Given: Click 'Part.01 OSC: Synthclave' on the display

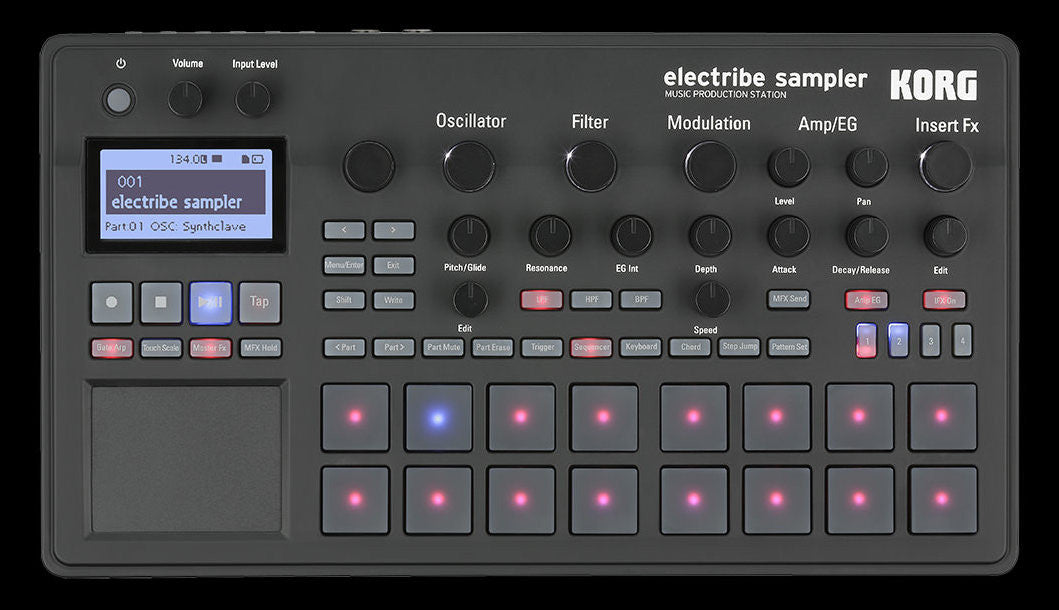Looking at the screenshot, I should coord(176,226).
